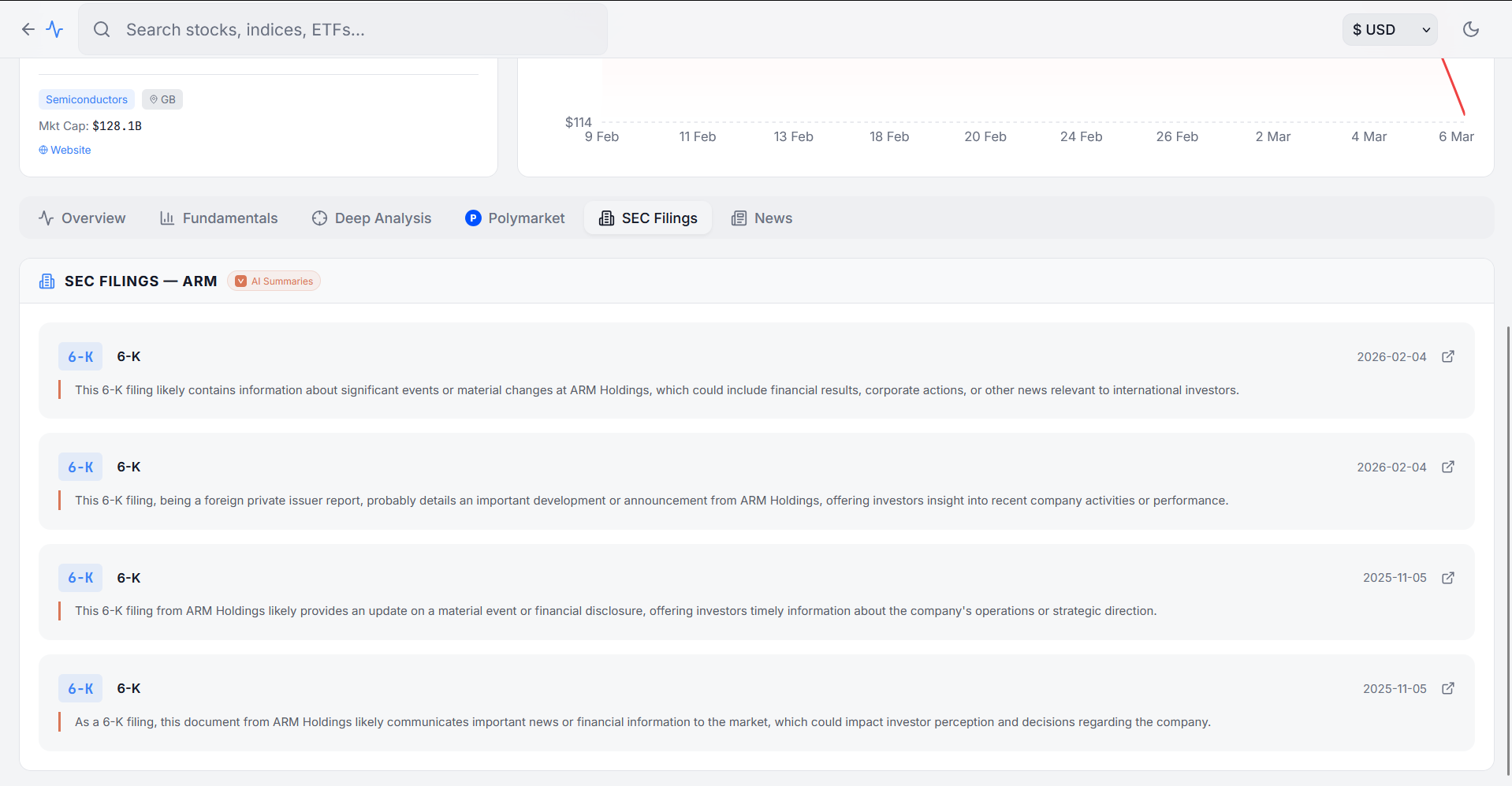Image resolution: width=1512 pixels, height=786 pixels.
Task: Click 6-K badge of material event filing
Action: coord(80,578)
